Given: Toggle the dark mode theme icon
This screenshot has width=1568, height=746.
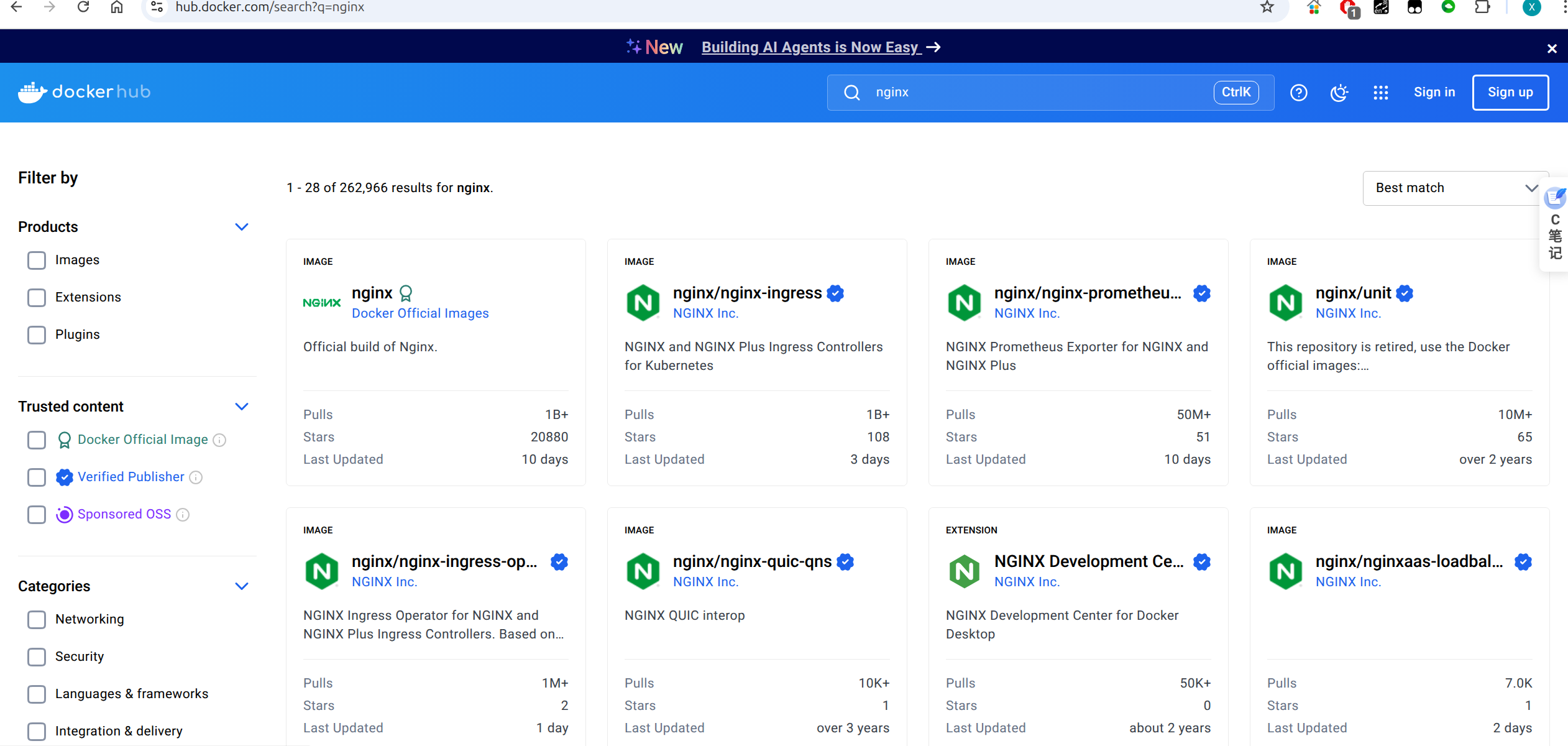Looking at the screenshot, I should [x=1339, y=93].
